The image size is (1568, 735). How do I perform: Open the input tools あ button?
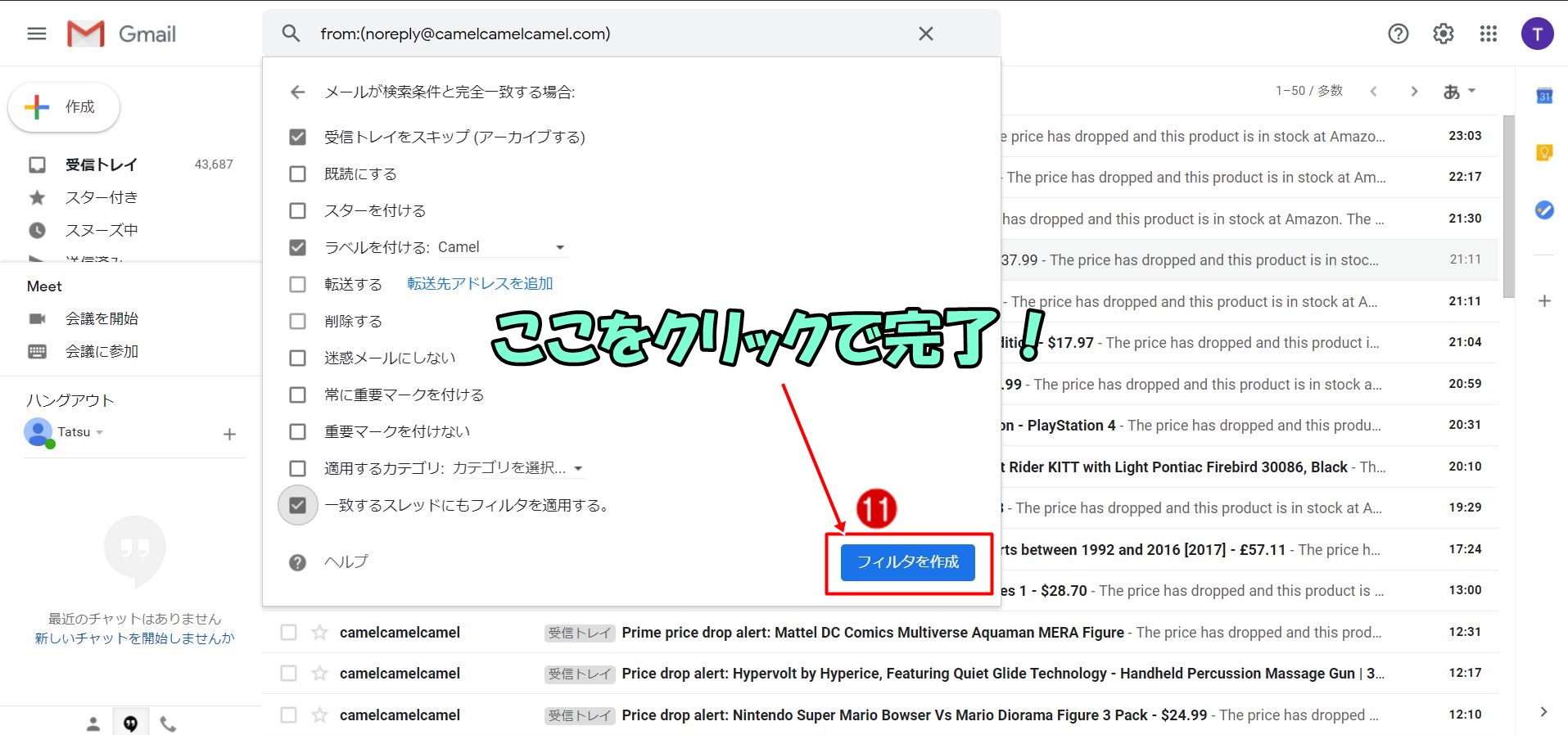pyautogui.click(x=1459, y=92)
